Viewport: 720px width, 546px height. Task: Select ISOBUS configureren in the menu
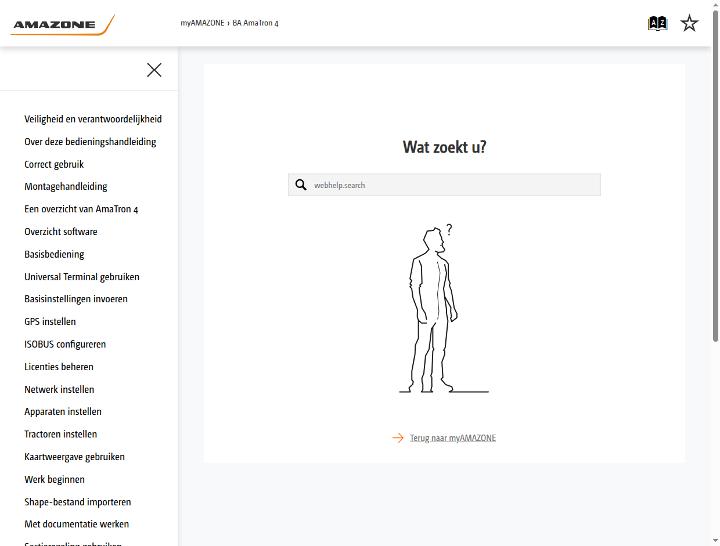(x=65, y=344)
